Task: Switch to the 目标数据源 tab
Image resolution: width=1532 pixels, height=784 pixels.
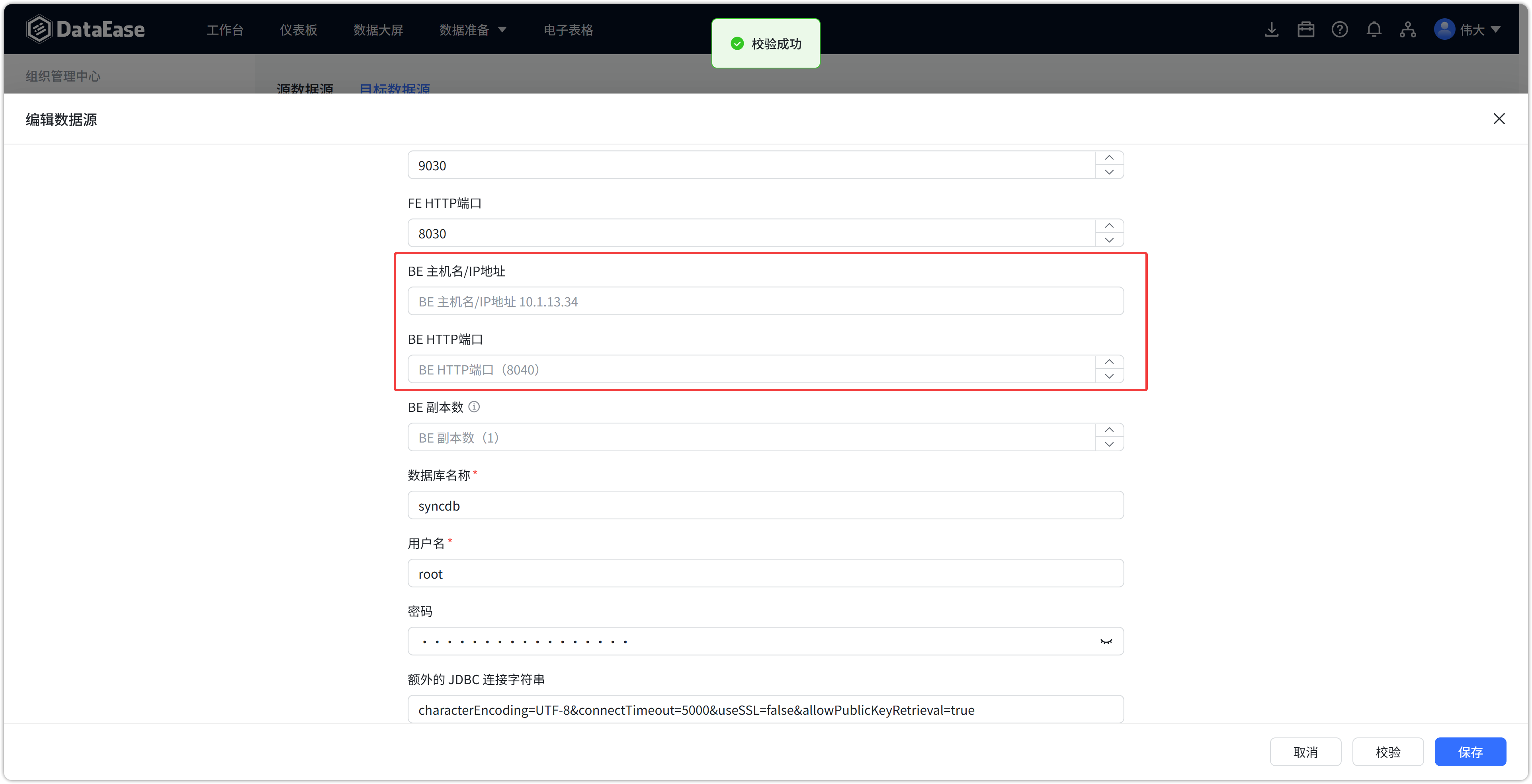Action: click(x=395, y=89)
